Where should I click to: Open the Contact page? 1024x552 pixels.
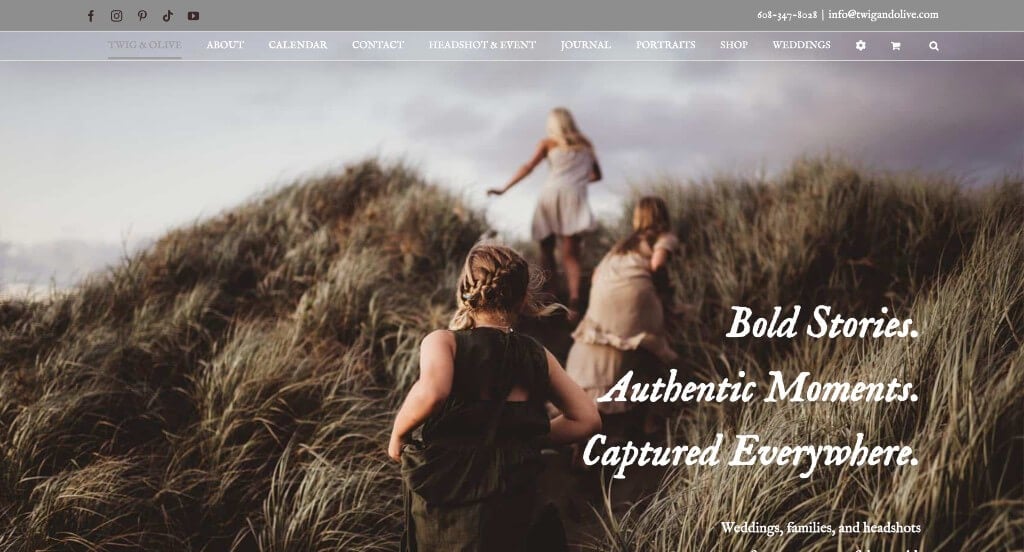378,45
